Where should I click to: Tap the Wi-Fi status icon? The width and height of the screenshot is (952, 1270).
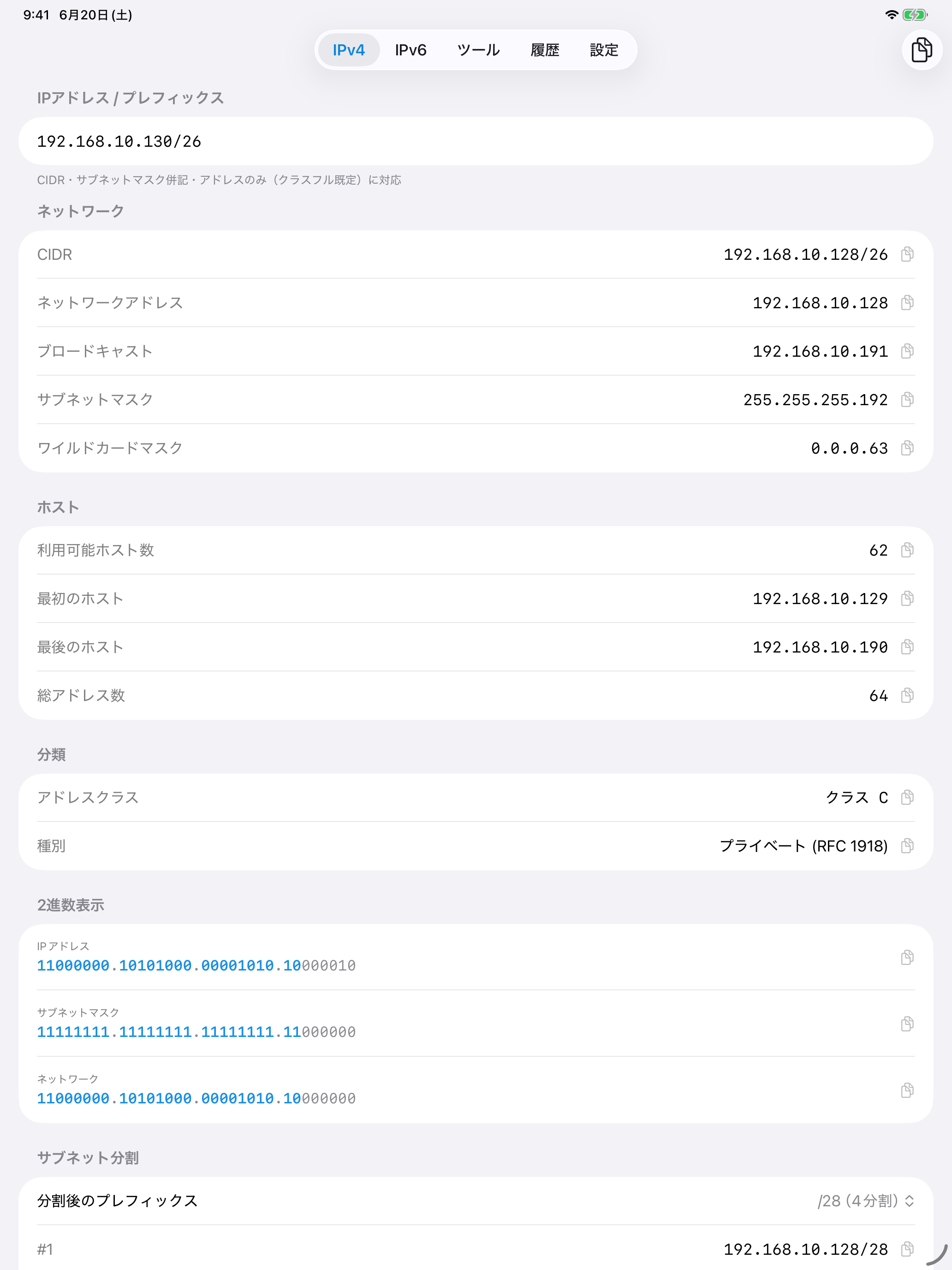pyautogui.click(x=891, y=15)
